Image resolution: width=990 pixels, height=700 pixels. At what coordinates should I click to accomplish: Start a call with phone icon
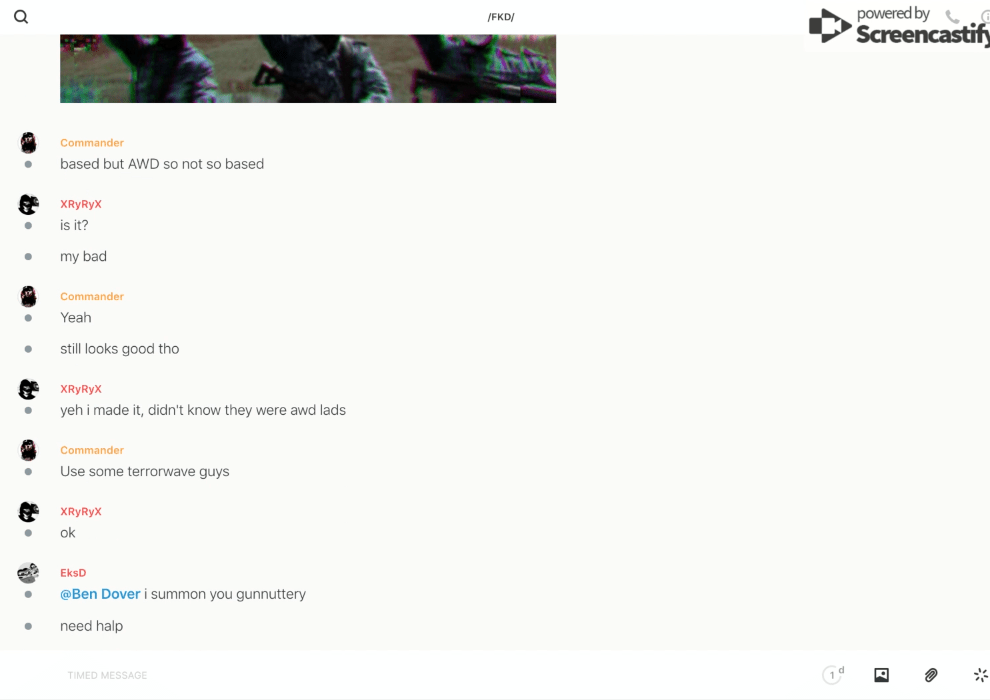click(x=952, y=16)
